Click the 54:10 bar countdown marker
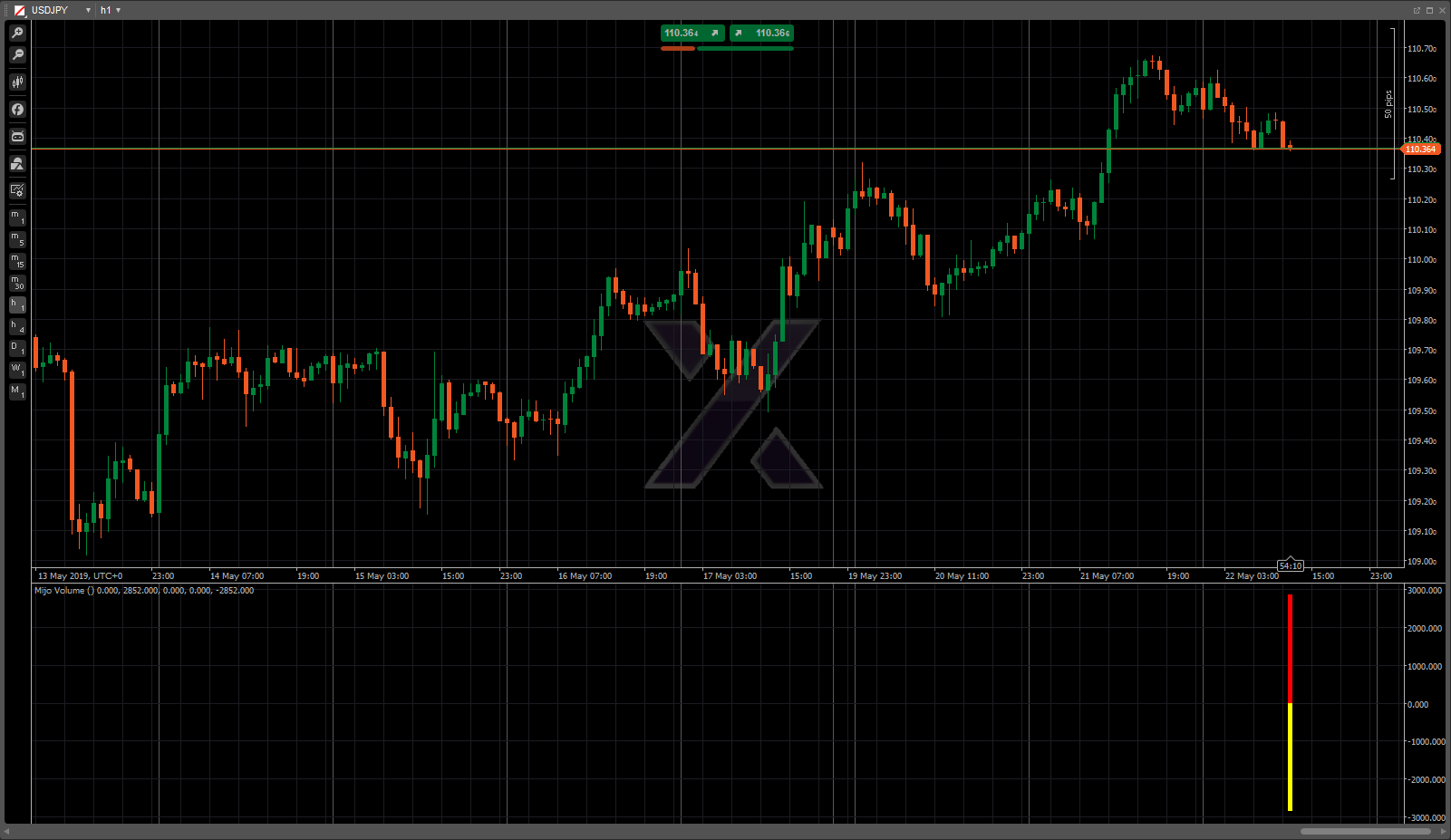Image resolution: width=1451 pixels, height=840 pixels. pyautogui.click(x=1291, y=565)
